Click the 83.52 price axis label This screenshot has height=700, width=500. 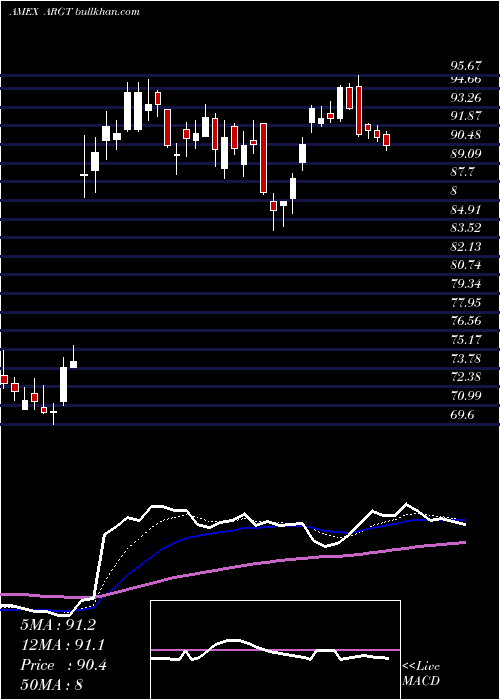click(x=466, y=228)
